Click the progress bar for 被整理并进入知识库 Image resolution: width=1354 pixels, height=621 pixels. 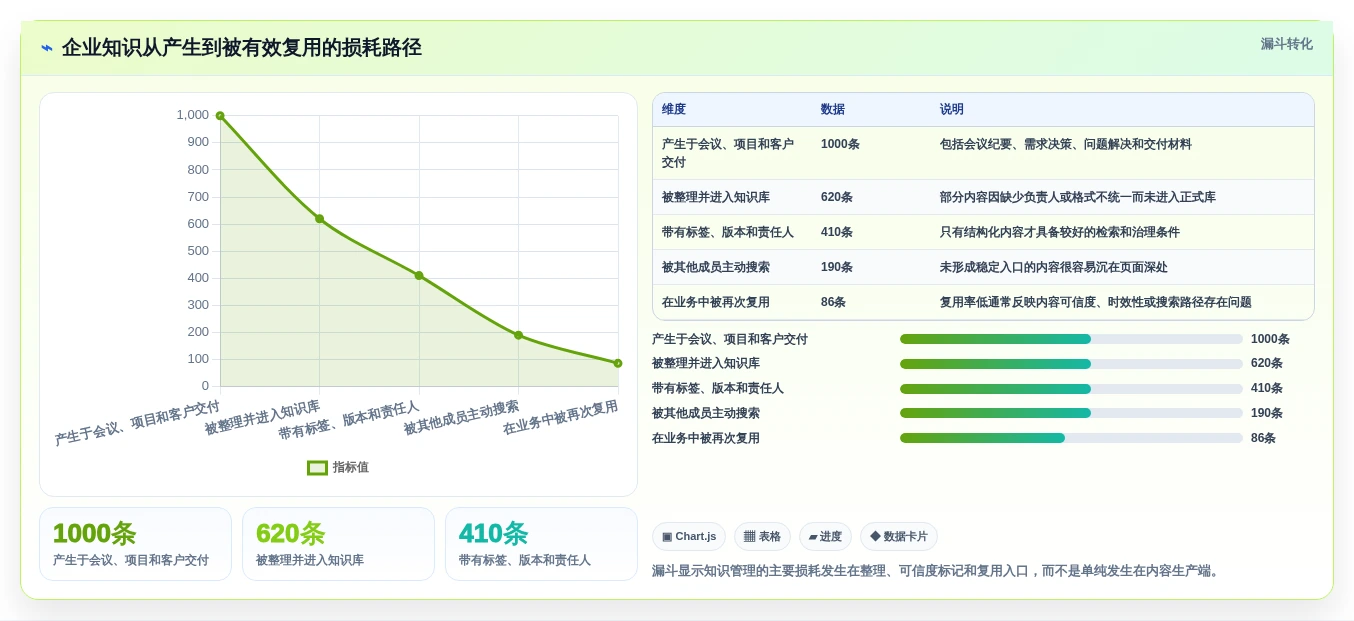point(1071,364)
